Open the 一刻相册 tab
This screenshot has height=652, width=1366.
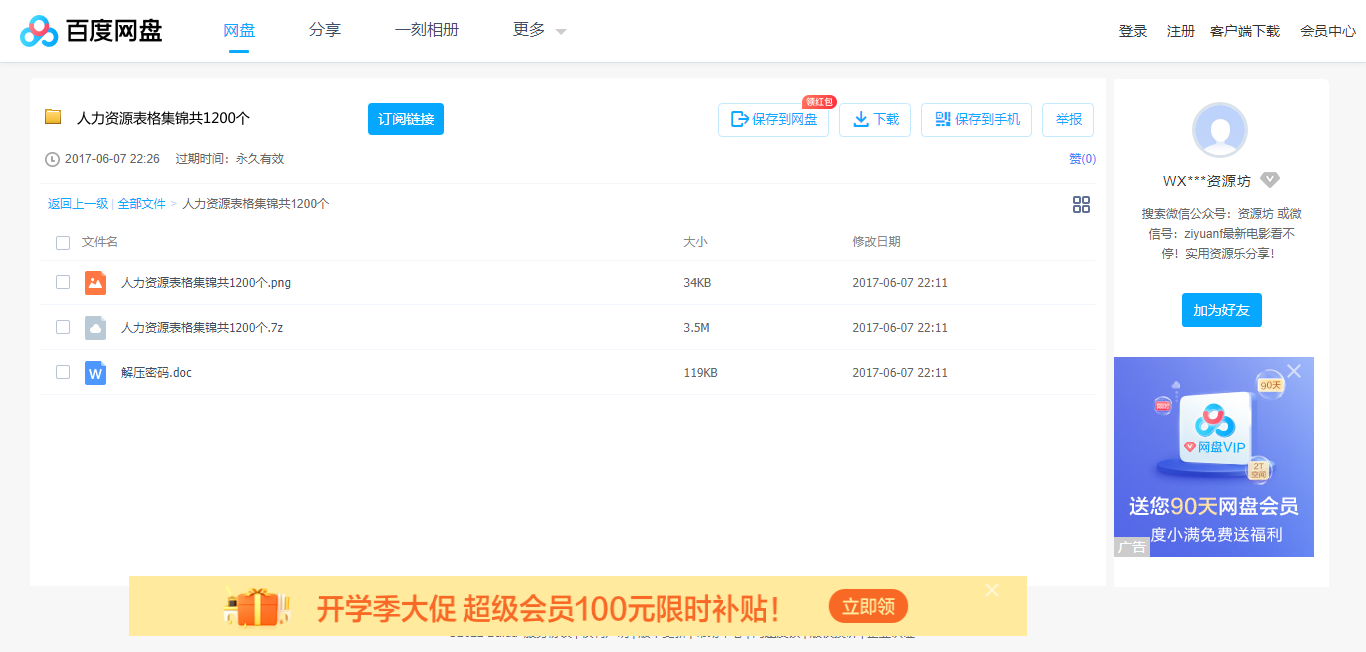[x=427, y=30]
